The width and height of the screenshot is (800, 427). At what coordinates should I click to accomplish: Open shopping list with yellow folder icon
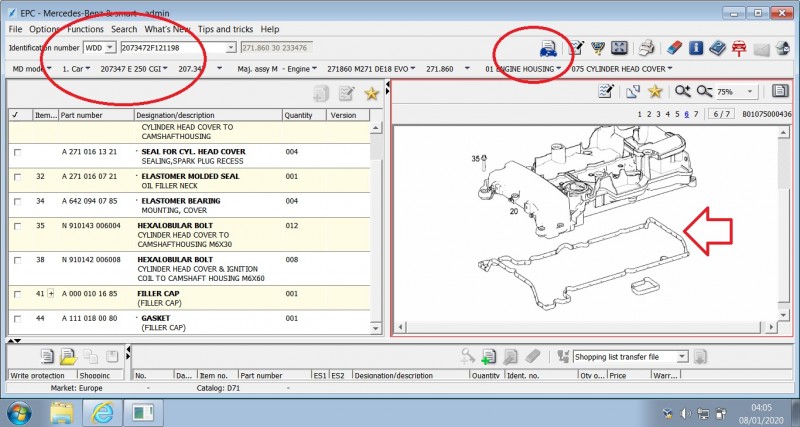[x=68, y=356]
